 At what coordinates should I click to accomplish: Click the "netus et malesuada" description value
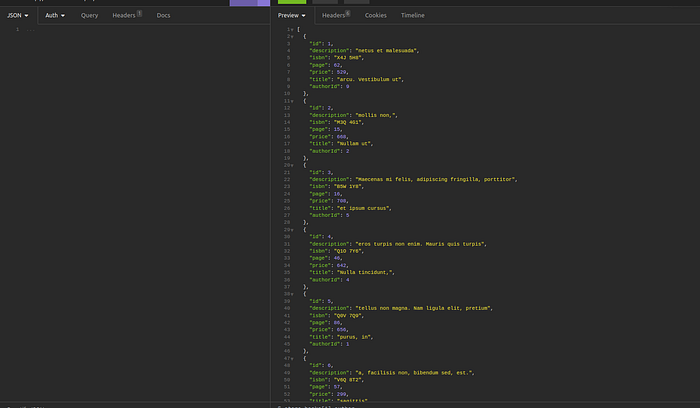387,51
